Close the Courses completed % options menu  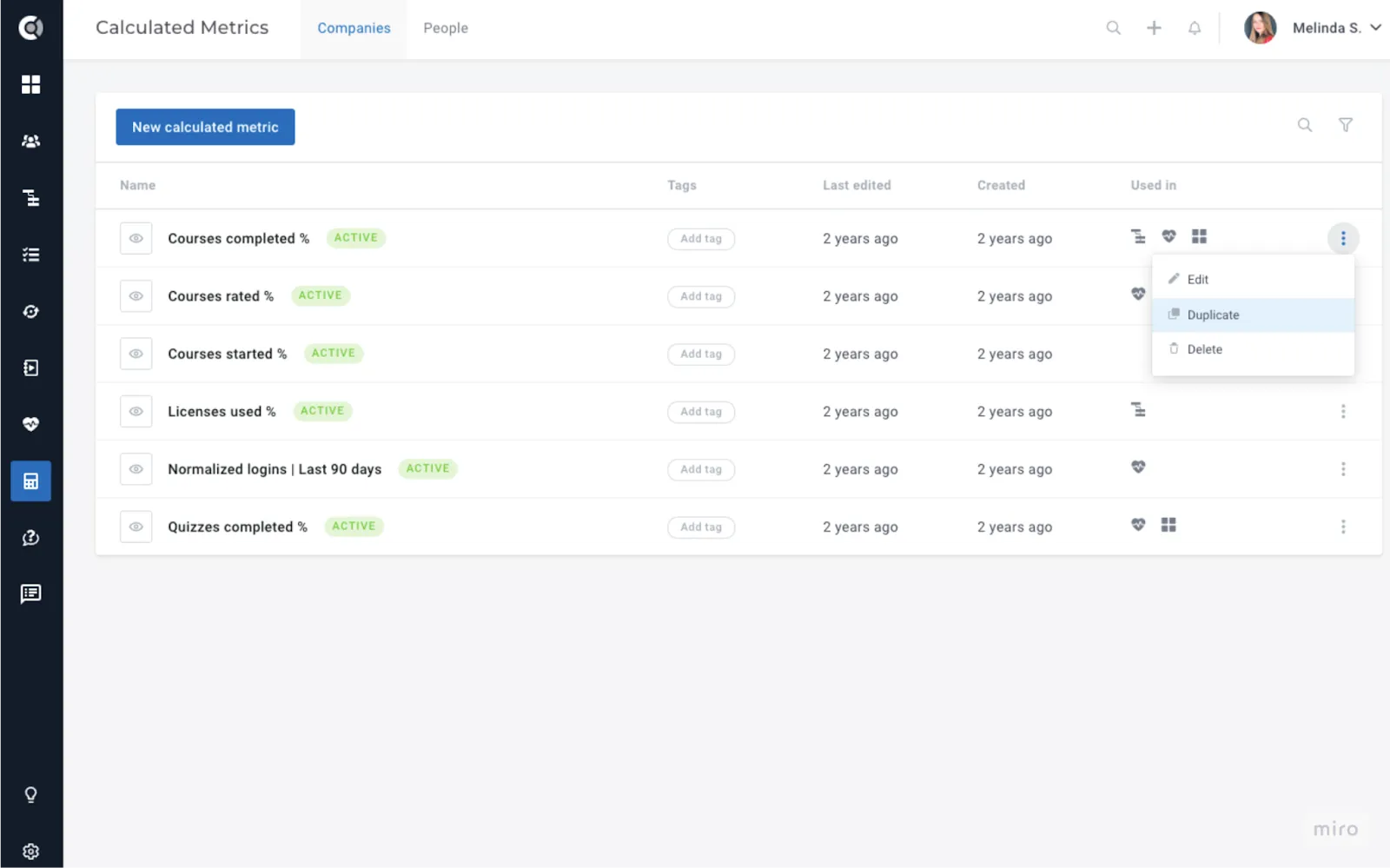(1343, 238)
